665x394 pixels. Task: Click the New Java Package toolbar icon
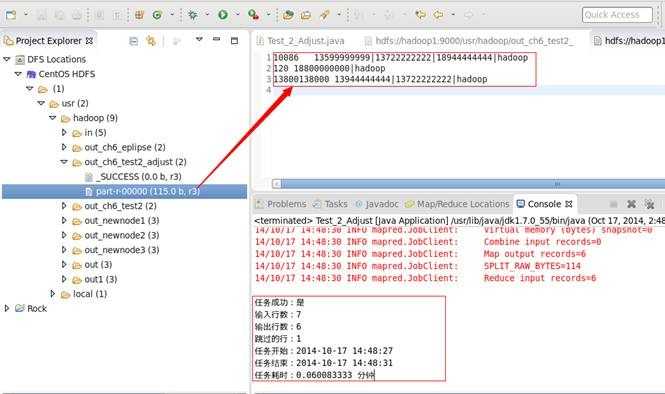[x=139, y=15]
